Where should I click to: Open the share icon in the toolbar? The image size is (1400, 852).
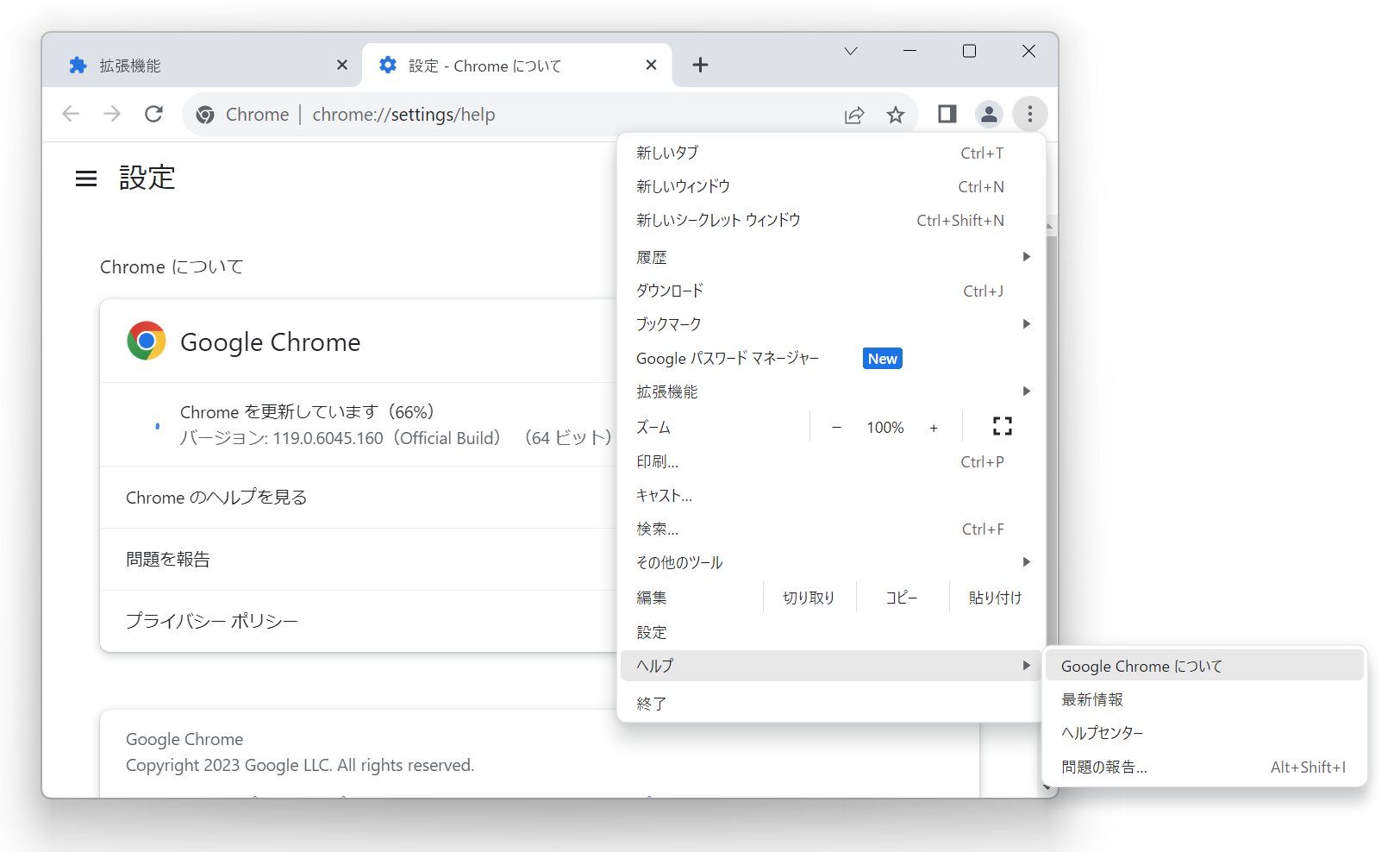(854, 114)
